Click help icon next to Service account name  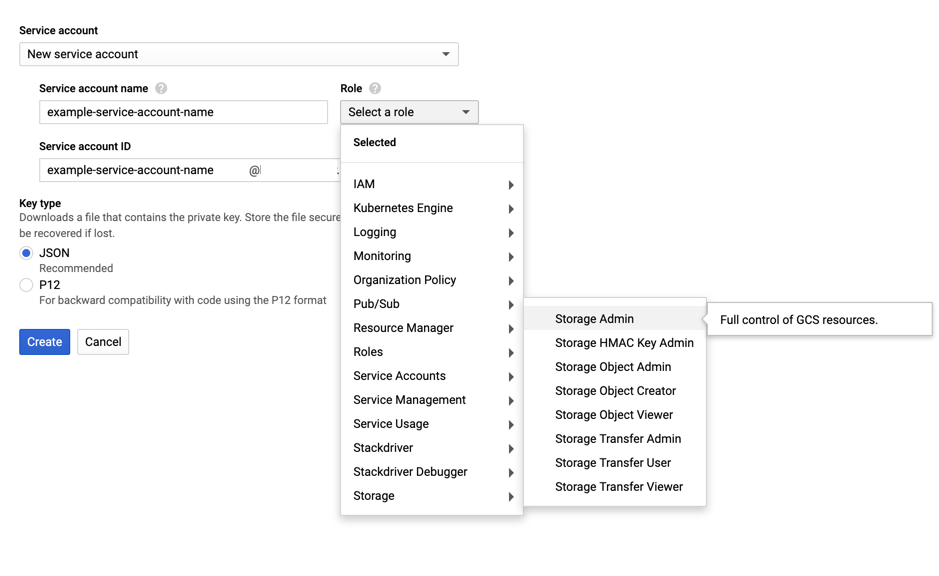tap(161, 88)
